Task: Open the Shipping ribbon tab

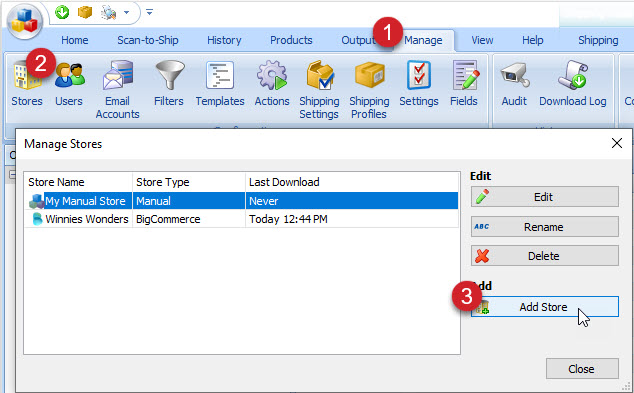Action: (x=598, y=40)
